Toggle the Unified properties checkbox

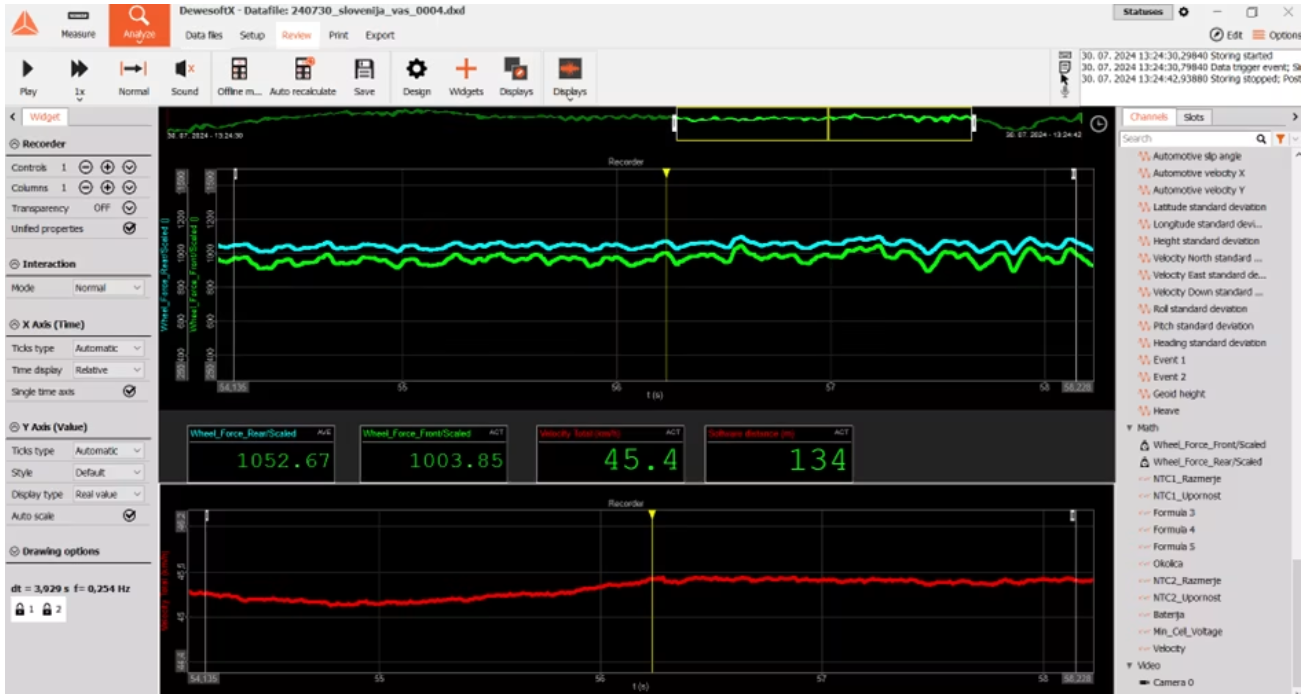(129, 229)
